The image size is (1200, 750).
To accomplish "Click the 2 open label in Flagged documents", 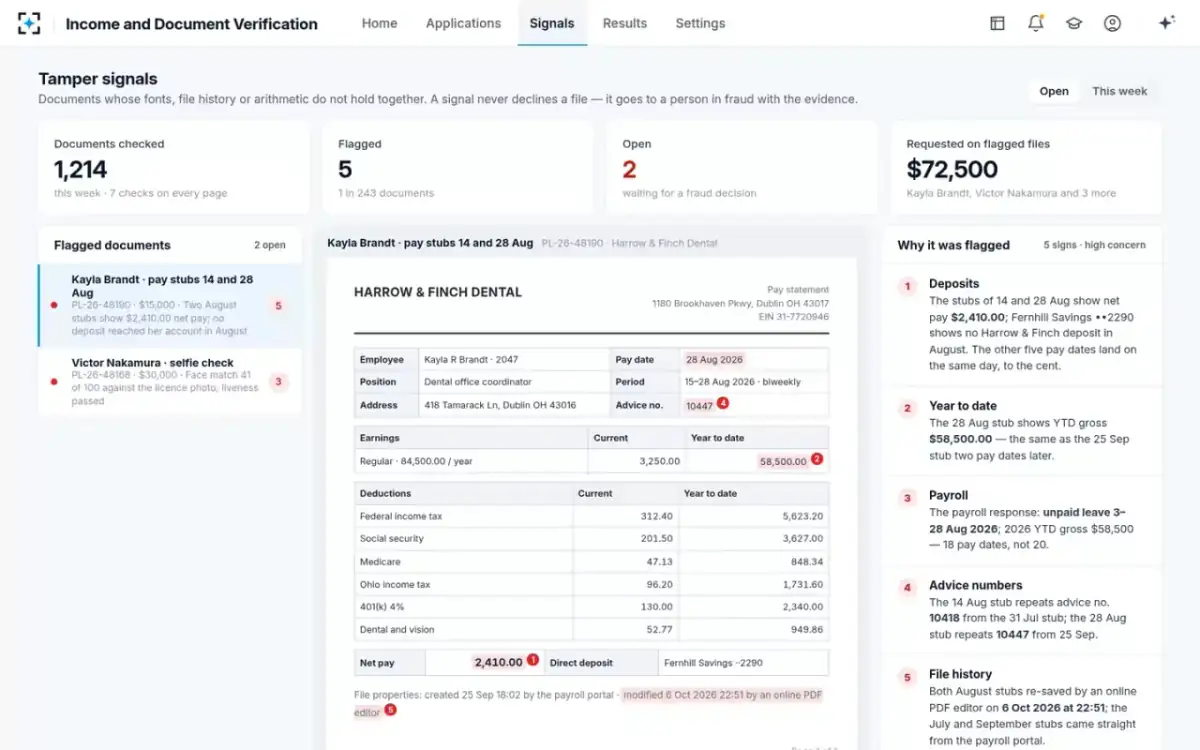I will (270, 245).
